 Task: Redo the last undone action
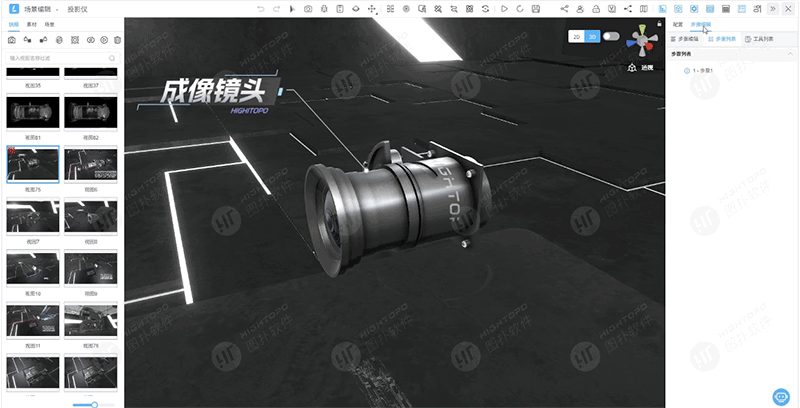pos(277,9)
